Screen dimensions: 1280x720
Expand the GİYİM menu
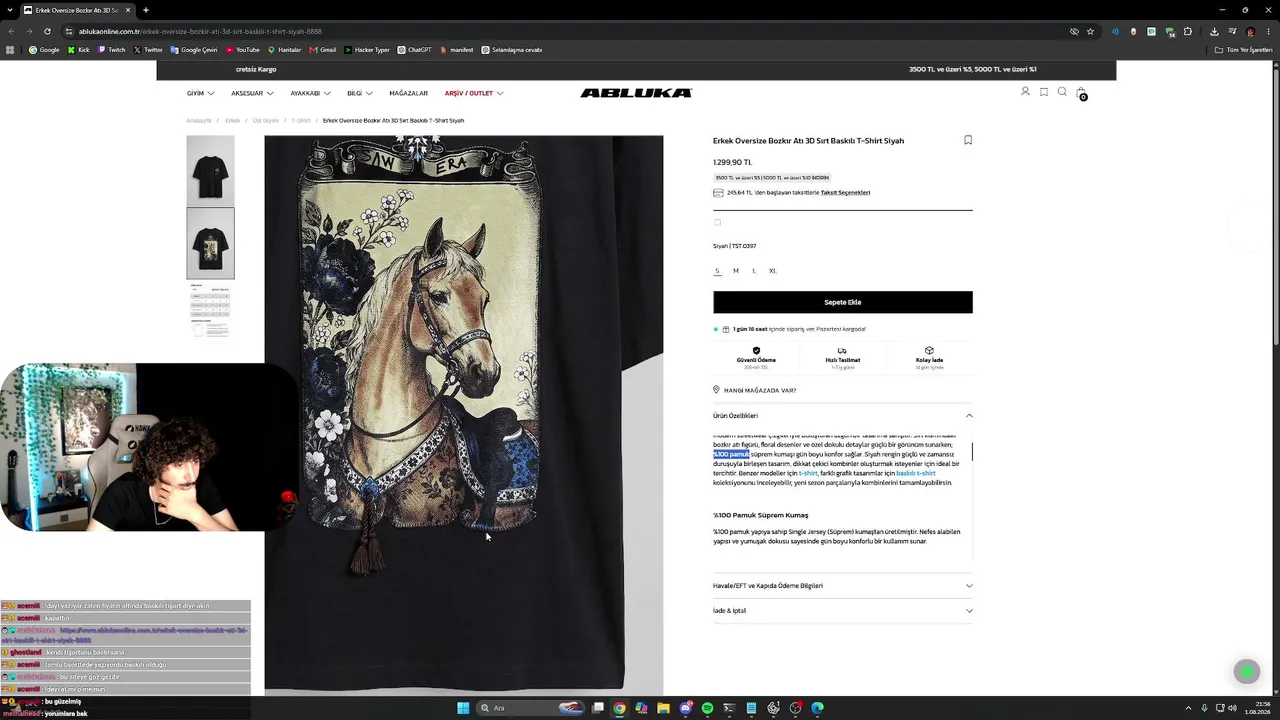click(x=200, y=93)
